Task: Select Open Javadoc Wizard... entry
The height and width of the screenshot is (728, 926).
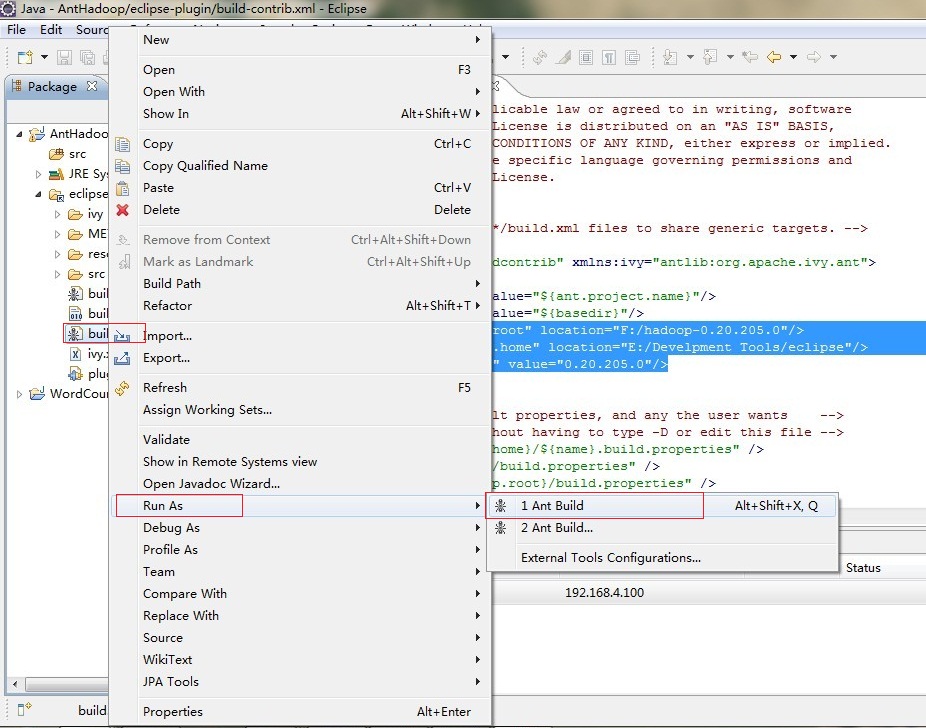Action: (301, 484)
